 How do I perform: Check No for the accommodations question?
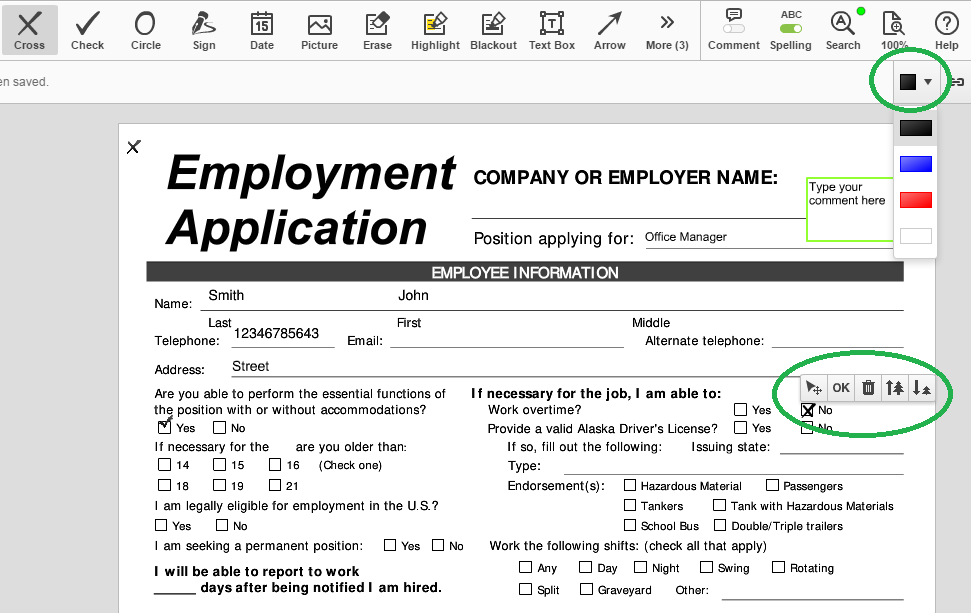coord(219,427)
